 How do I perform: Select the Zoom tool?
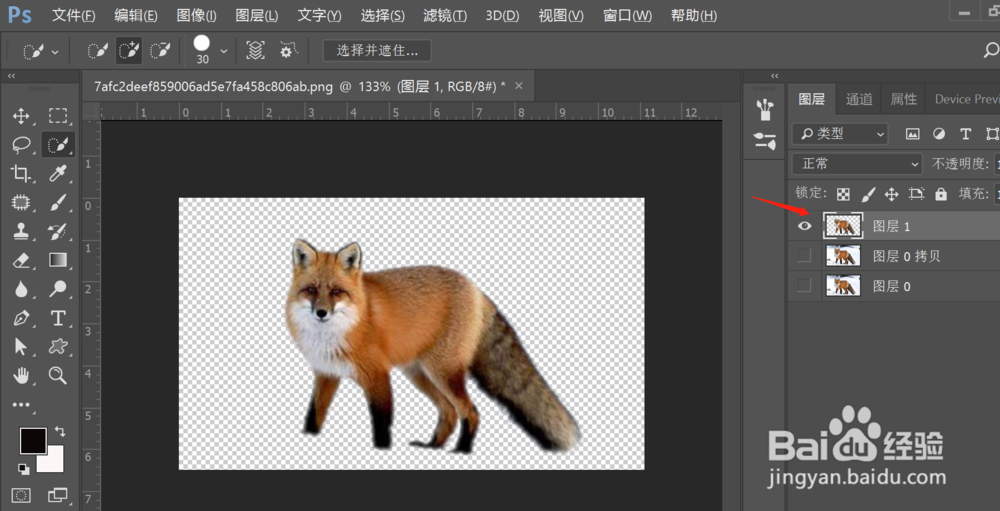coord(58,375)
